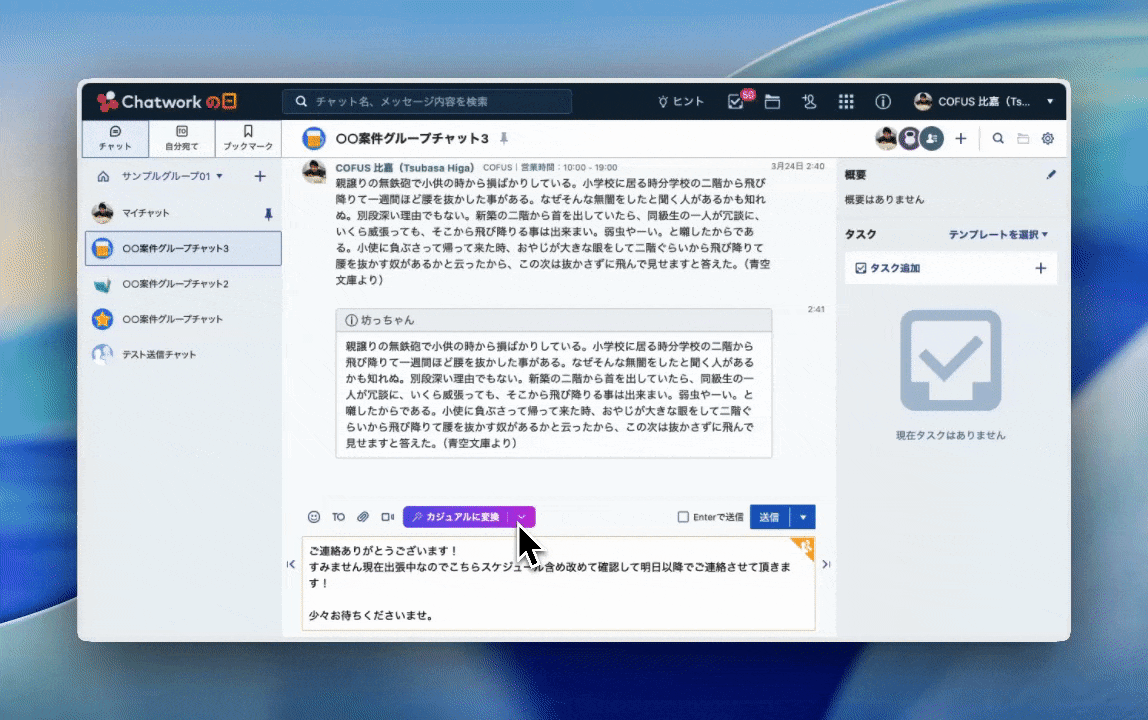Select ○○案件グループチャット2 in sidebar
Viewport: 1148px width, 720px height.
(x=183, y=284)
